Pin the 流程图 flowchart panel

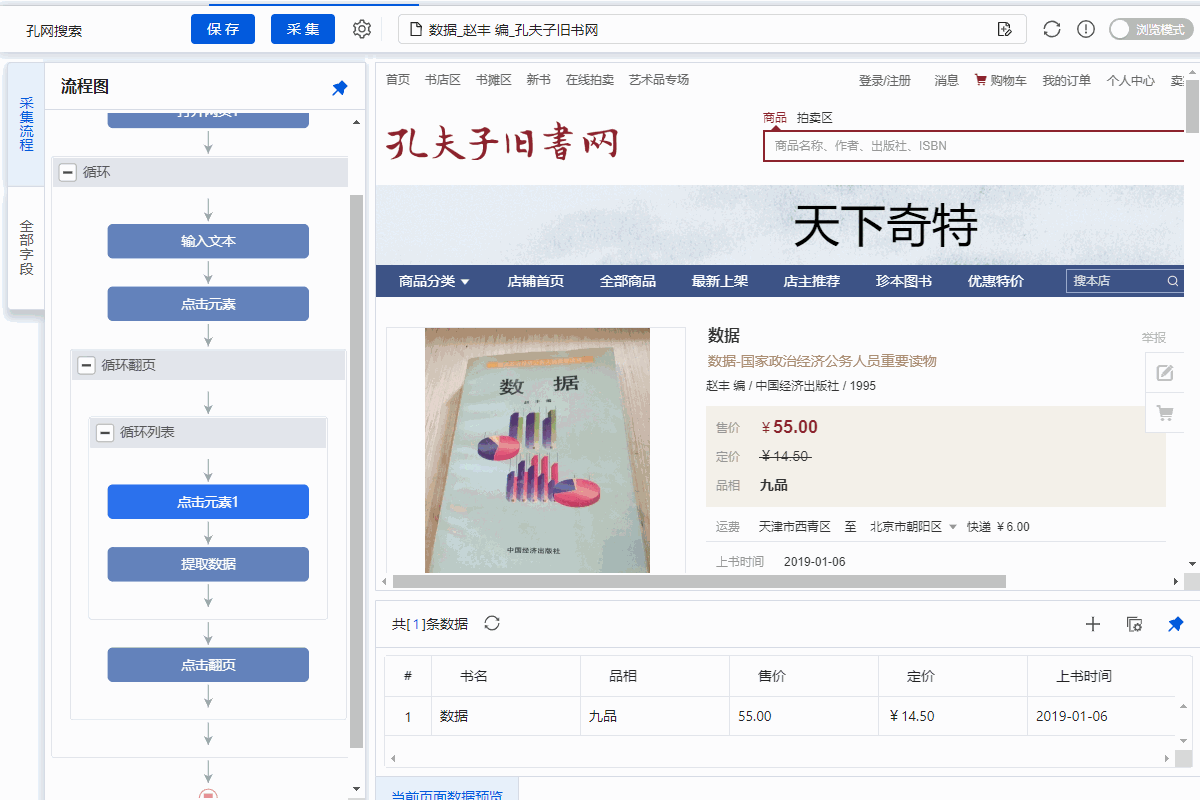pyautogui.click(x=340, y=88)
